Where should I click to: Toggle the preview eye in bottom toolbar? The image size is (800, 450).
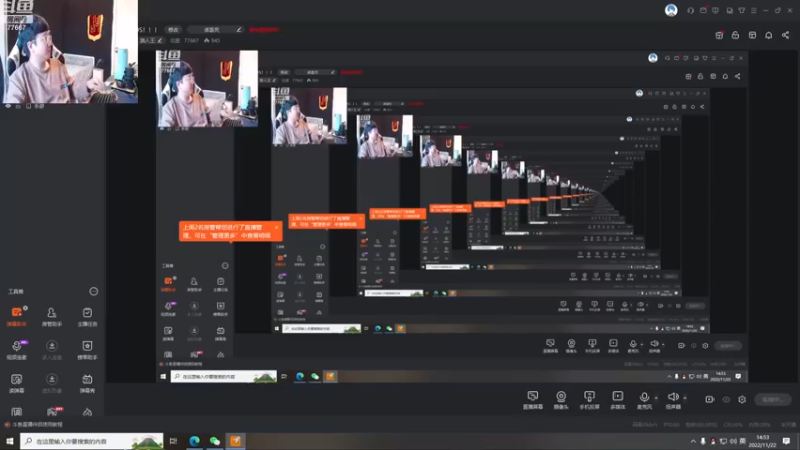point(726,399)
